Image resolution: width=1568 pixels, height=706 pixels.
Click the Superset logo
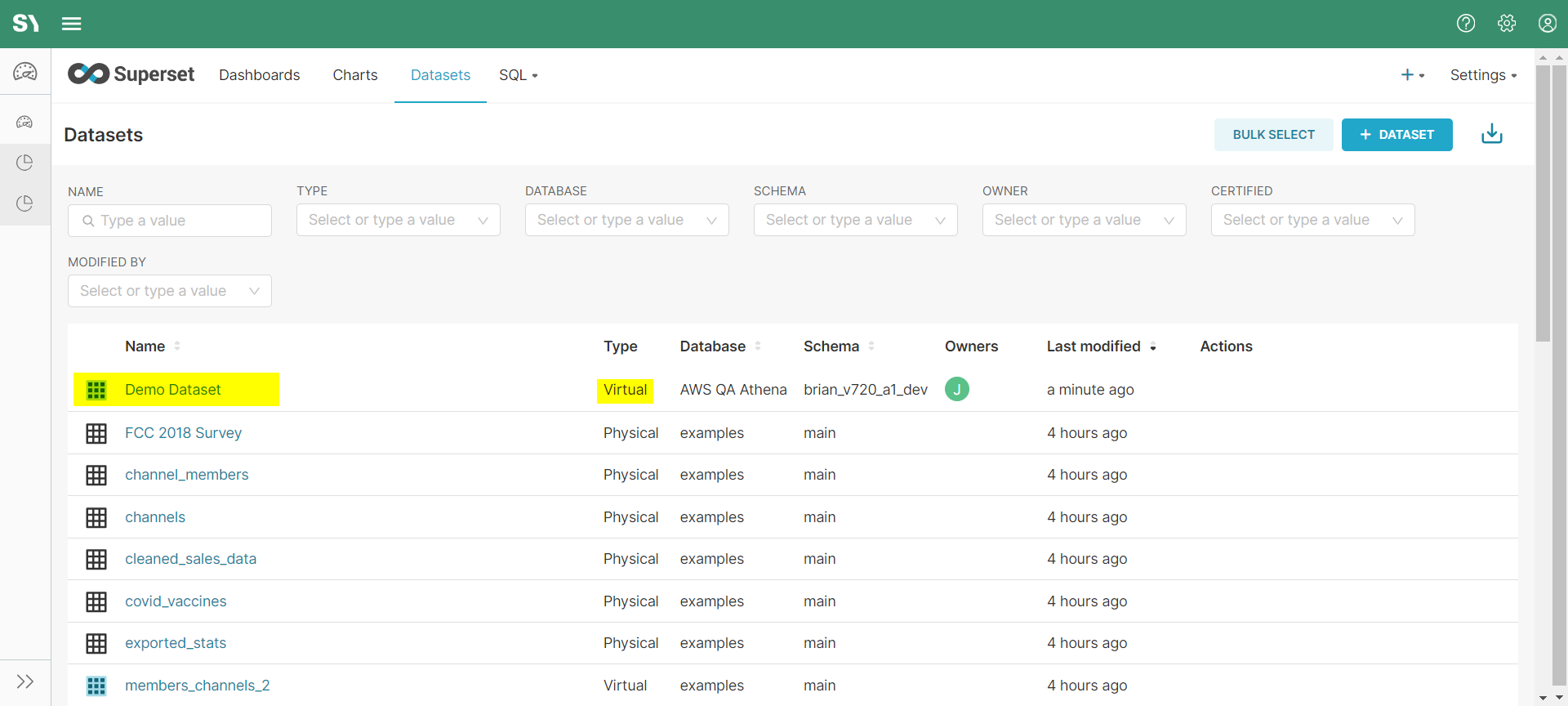131,74
